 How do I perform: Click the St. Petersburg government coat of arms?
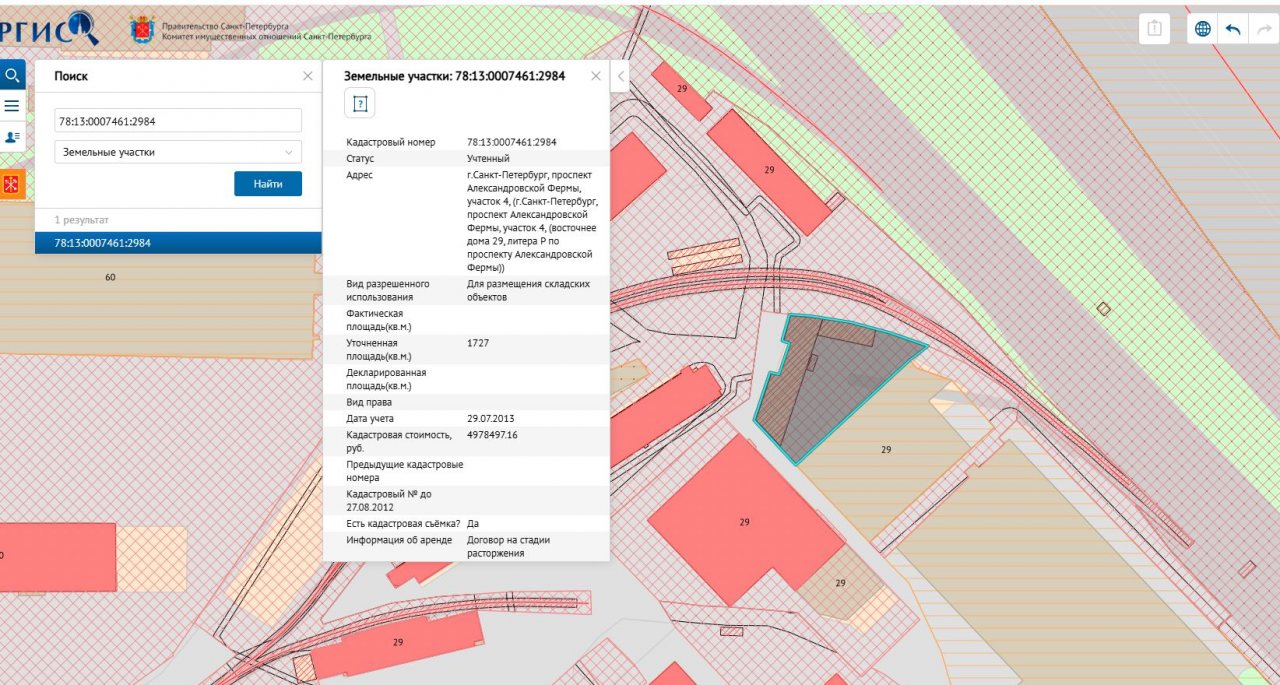point(142,29)
